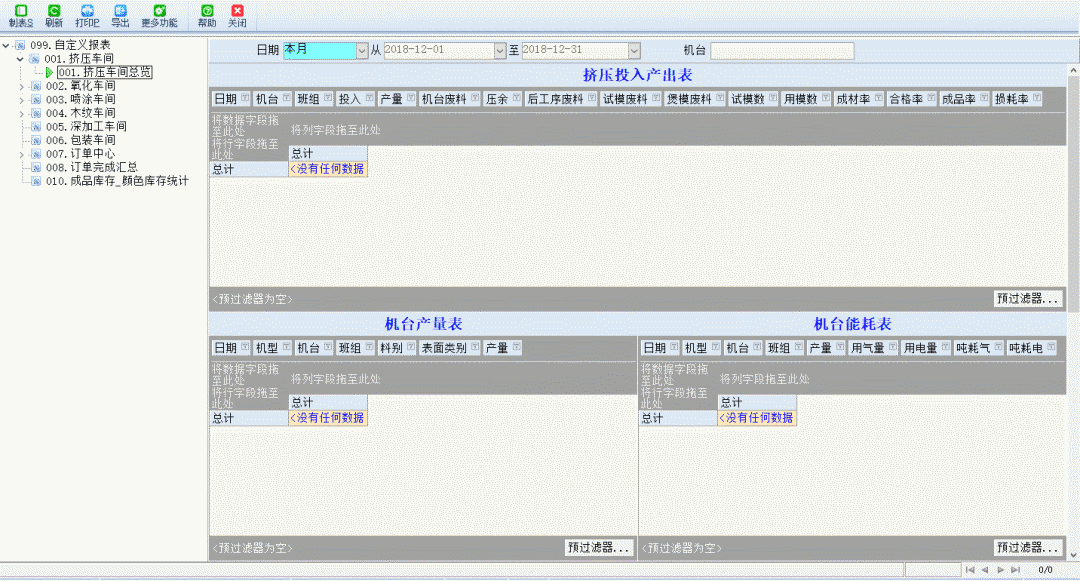Expand the 002.氧化车间 tree node
This screenshot has height=581, width=1080.
[x=22, y=86]
